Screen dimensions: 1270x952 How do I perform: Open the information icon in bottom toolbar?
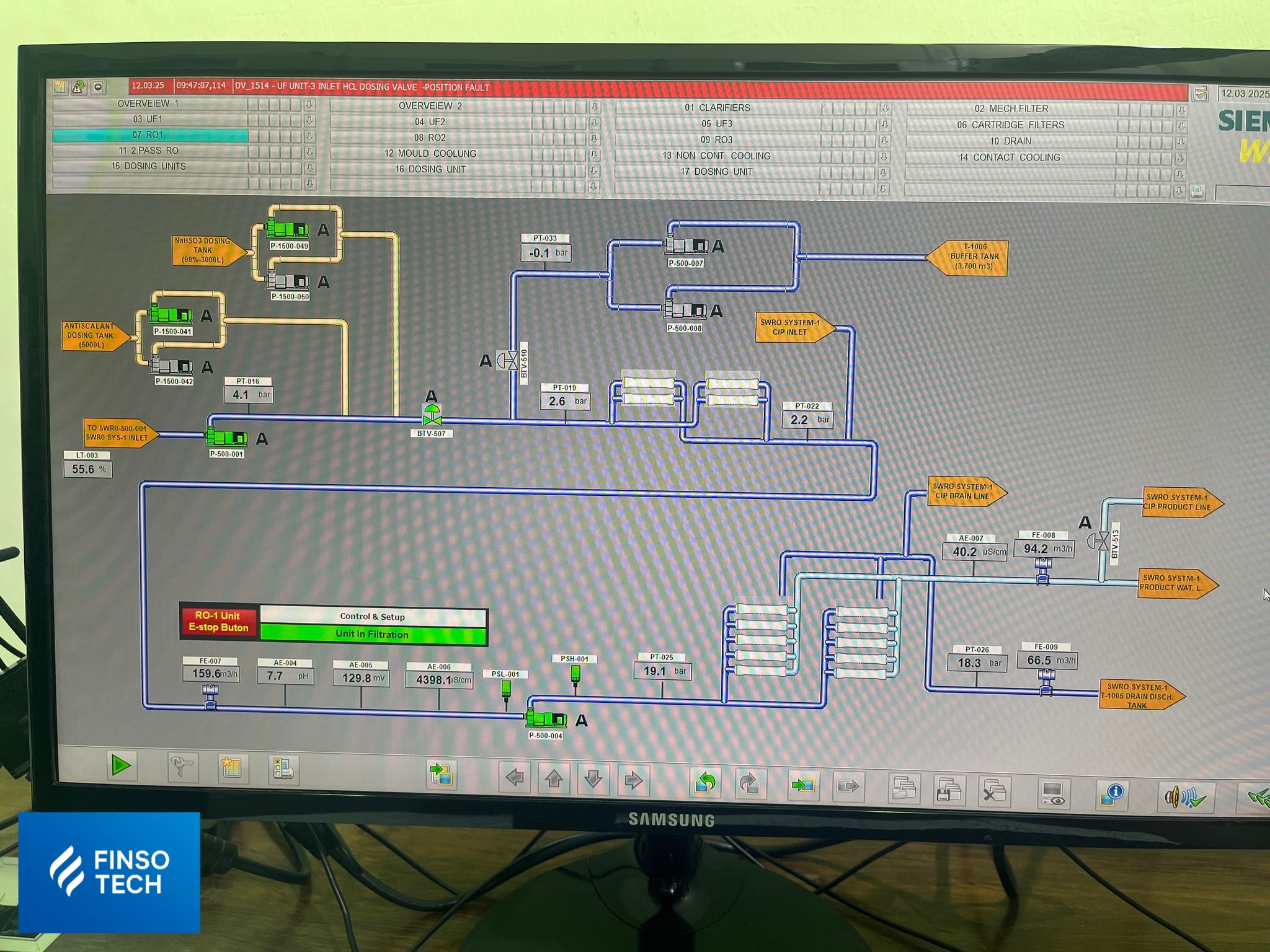click(x=1111, y=794)
